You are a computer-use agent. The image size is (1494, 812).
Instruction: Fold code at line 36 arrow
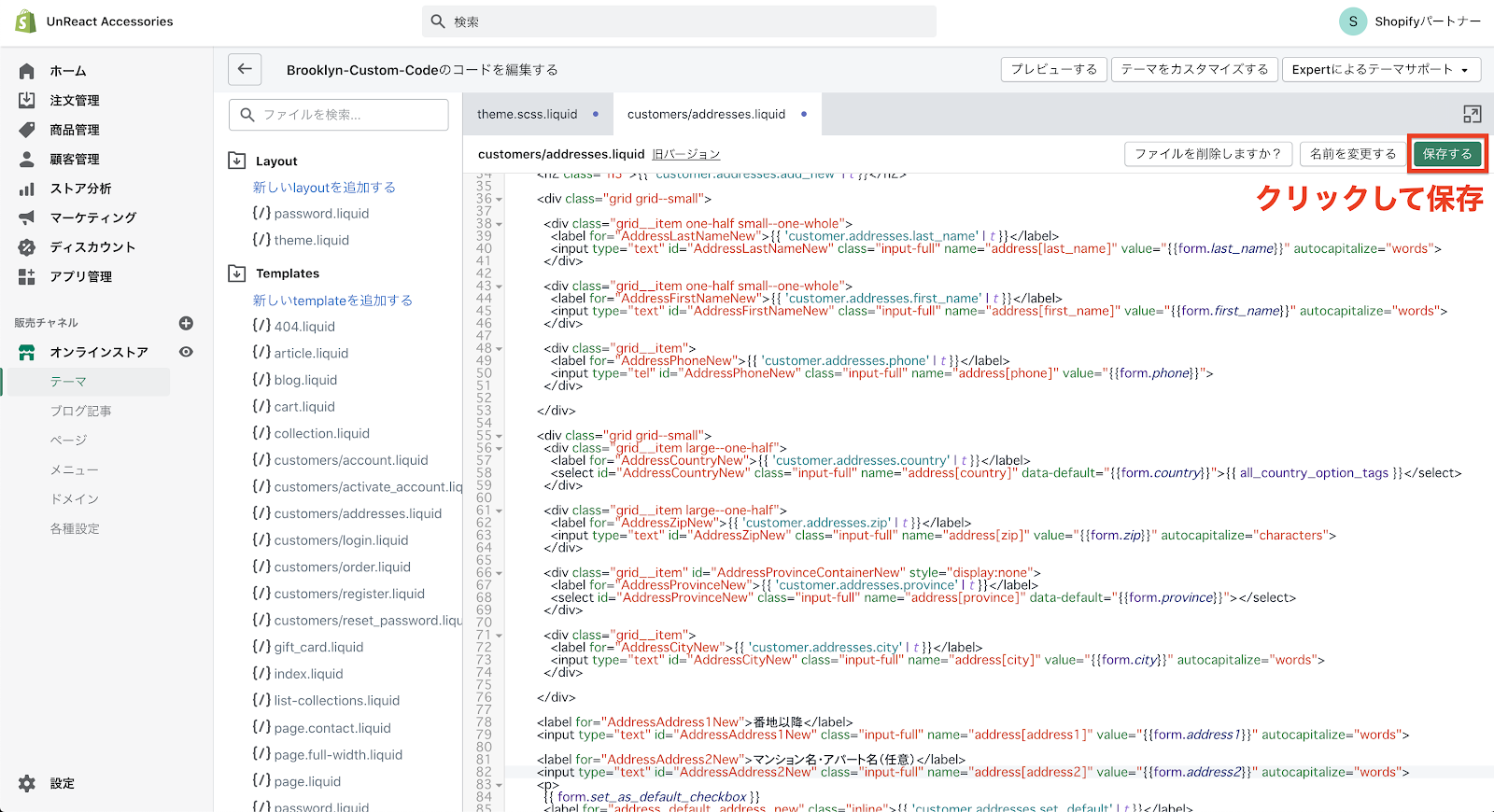(x=500, y=200)
